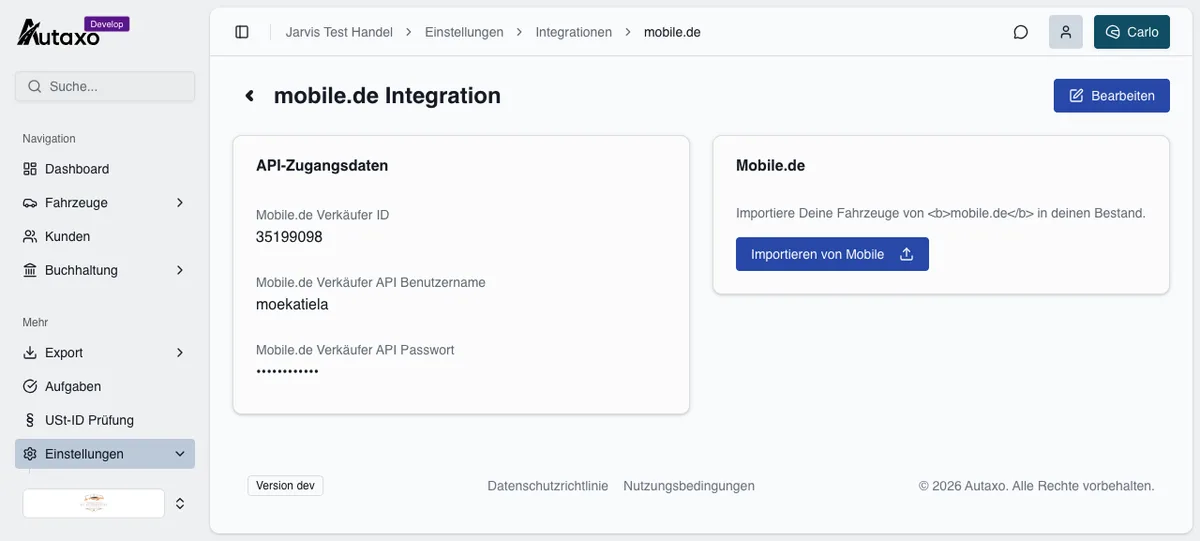The height and width of the screenshot is (541, 1200).
Task: Open the user profile icon button
Action: point(1066,32)
